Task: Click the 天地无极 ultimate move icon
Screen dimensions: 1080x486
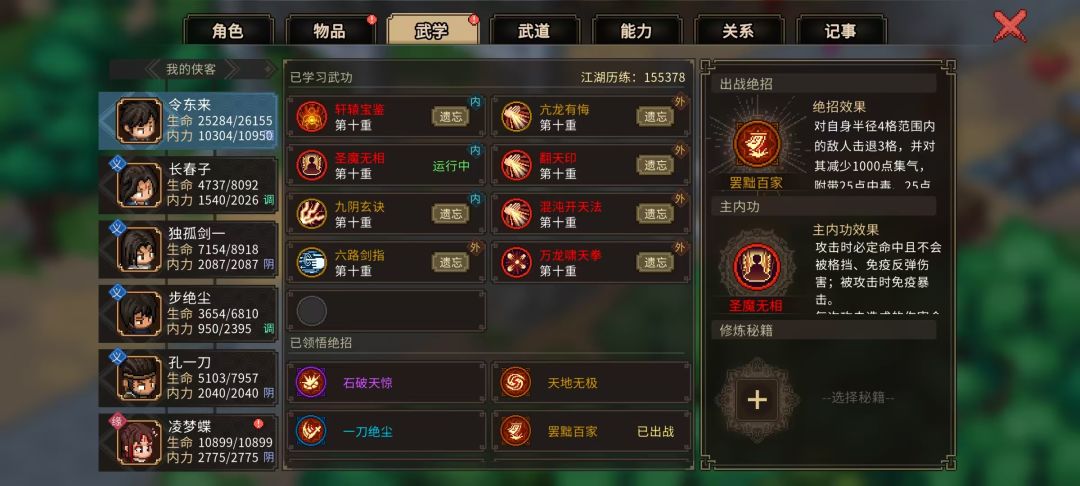Action: [516, 382]
